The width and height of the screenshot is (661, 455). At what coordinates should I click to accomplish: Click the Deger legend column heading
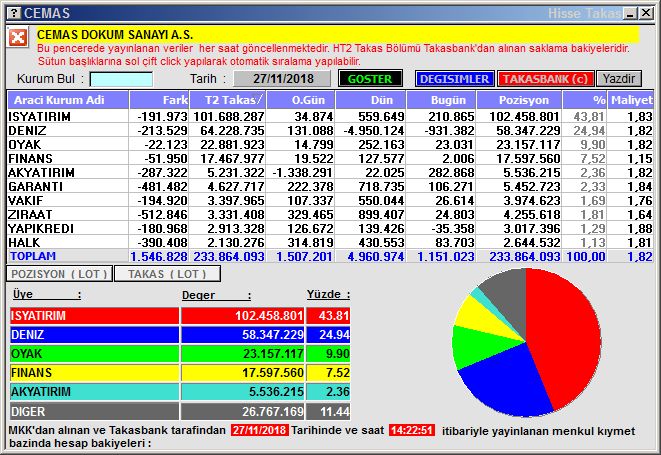tap(216, 295)
